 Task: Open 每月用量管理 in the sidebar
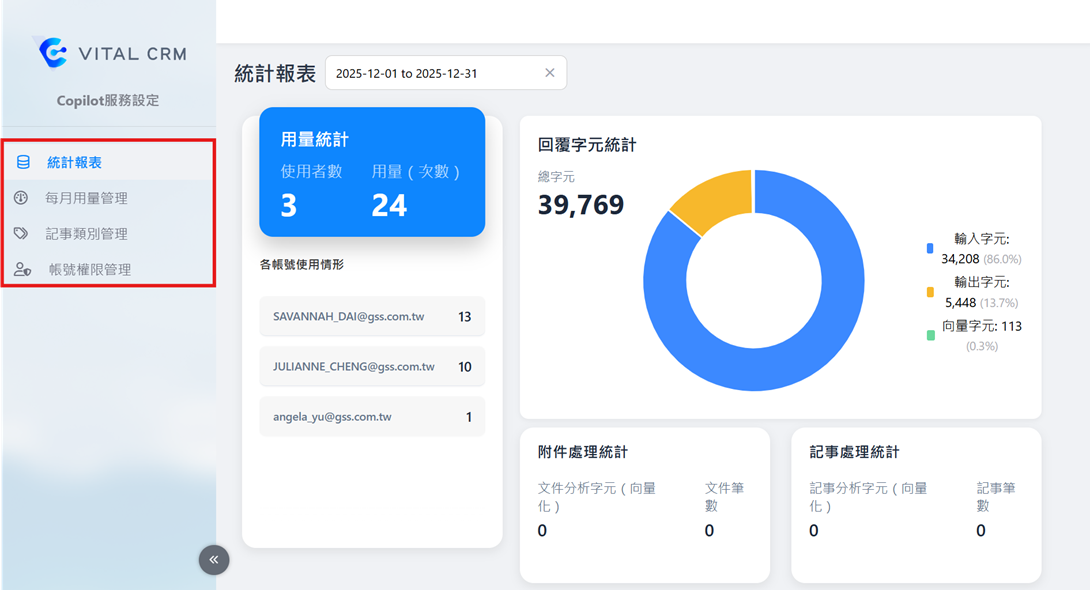tap(86, 198)
